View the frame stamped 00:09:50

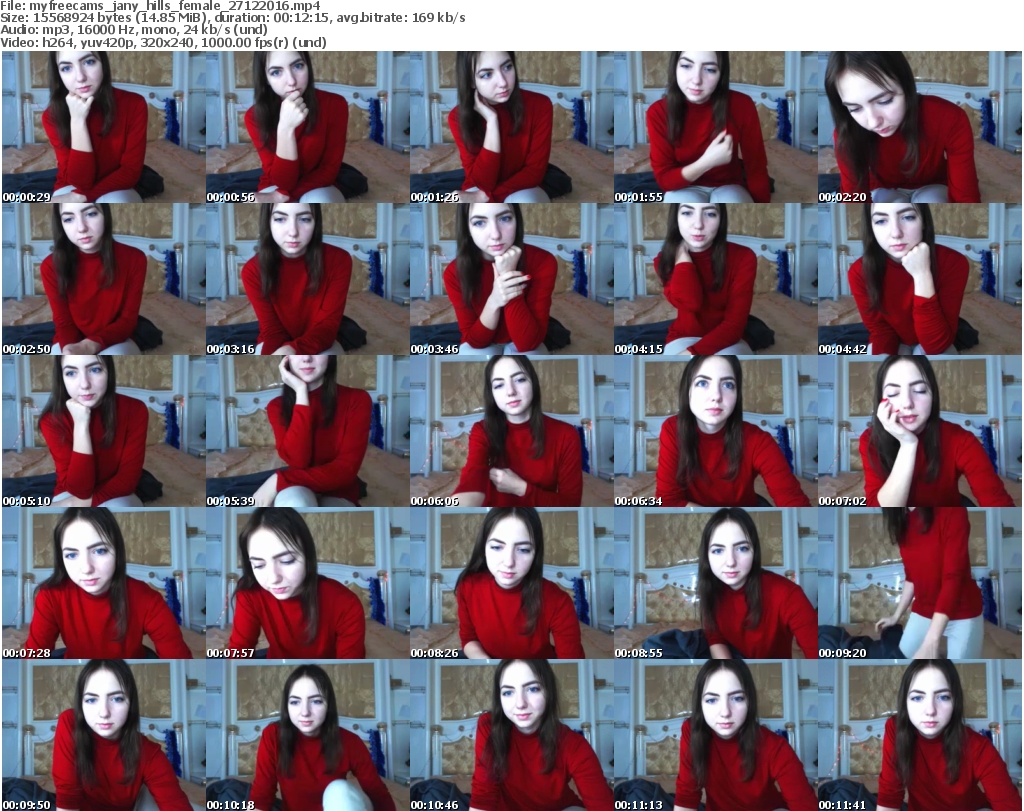(104, 735)
